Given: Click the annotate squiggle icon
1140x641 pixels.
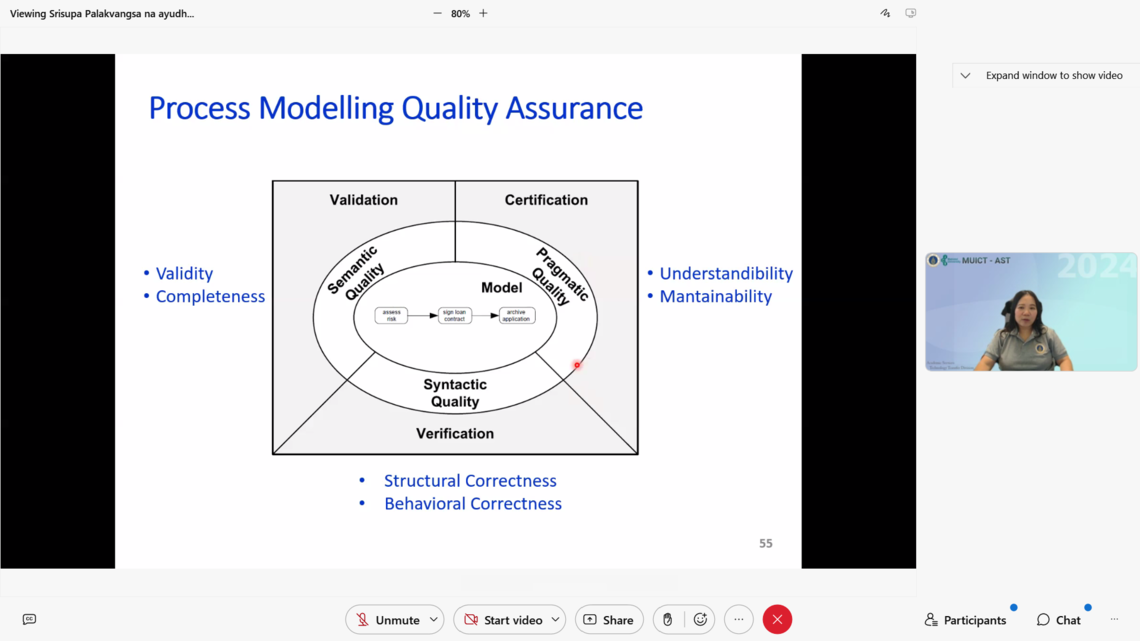Looking at the screenshot, I should (885, 14).
